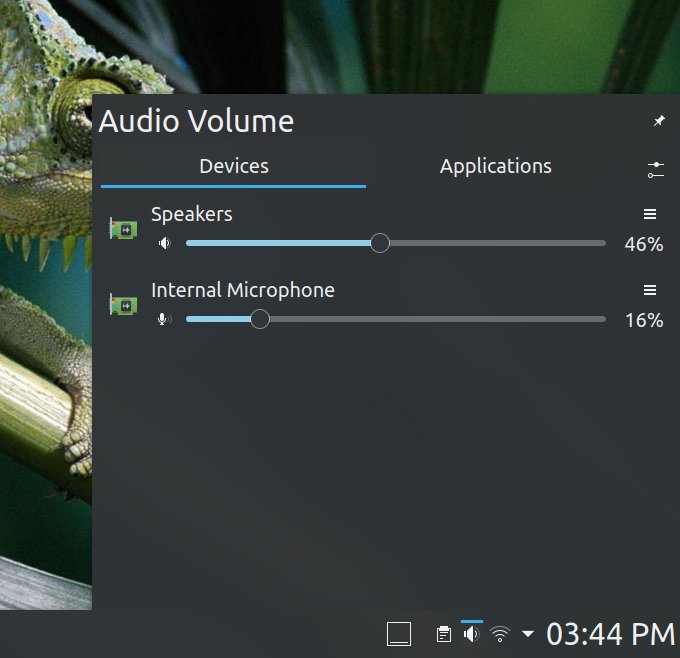680x658 pixels.
Task: Mute the Internal Microphone using mic icon
Action: pyautogui.click(x=163, y=319)
